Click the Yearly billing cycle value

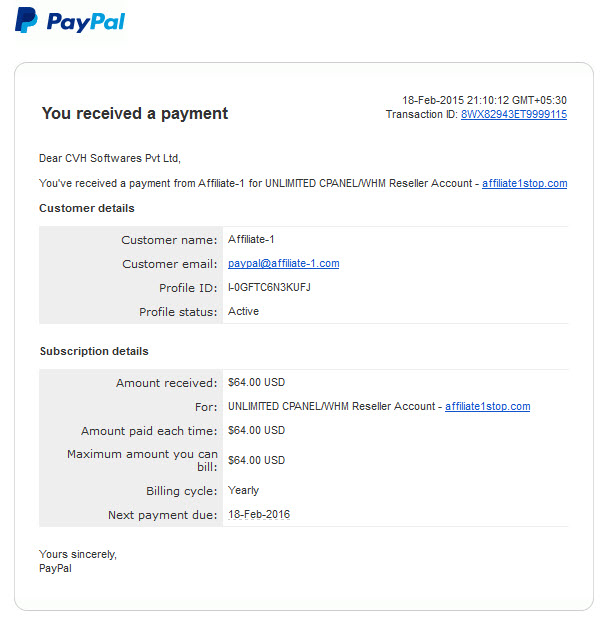tap(243, 490)
